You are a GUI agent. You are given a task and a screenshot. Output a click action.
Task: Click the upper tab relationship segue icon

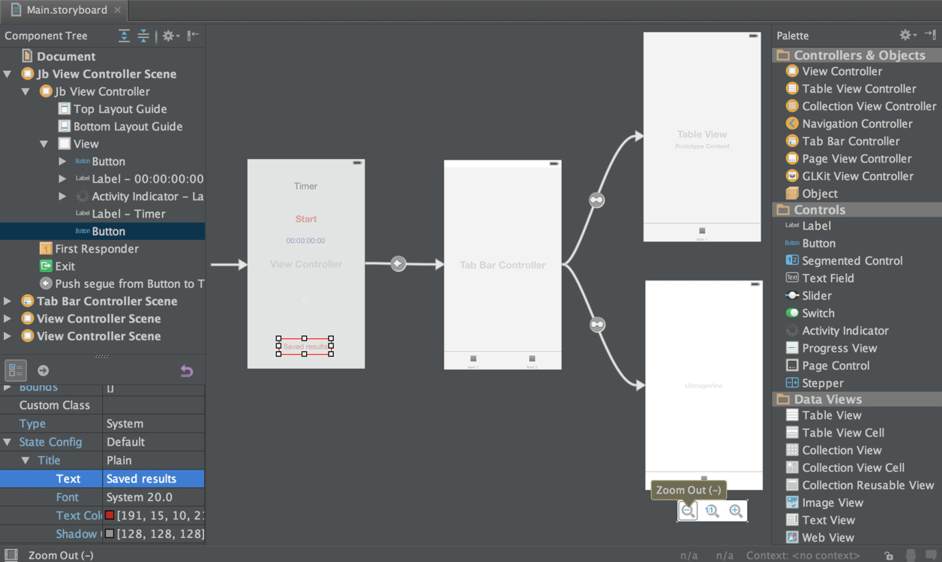pyautogui.click(x=597, y=200)
